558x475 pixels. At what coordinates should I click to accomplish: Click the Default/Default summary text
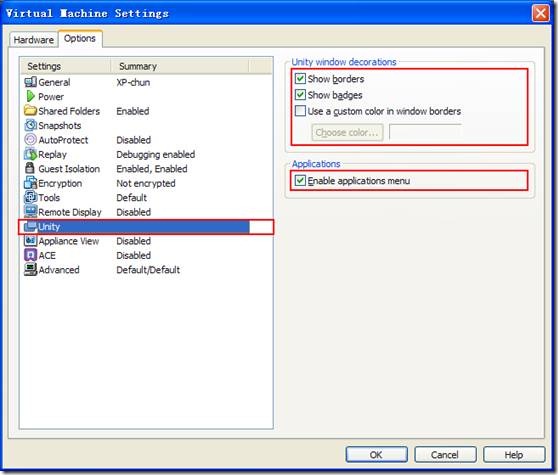tap(148, 270)
